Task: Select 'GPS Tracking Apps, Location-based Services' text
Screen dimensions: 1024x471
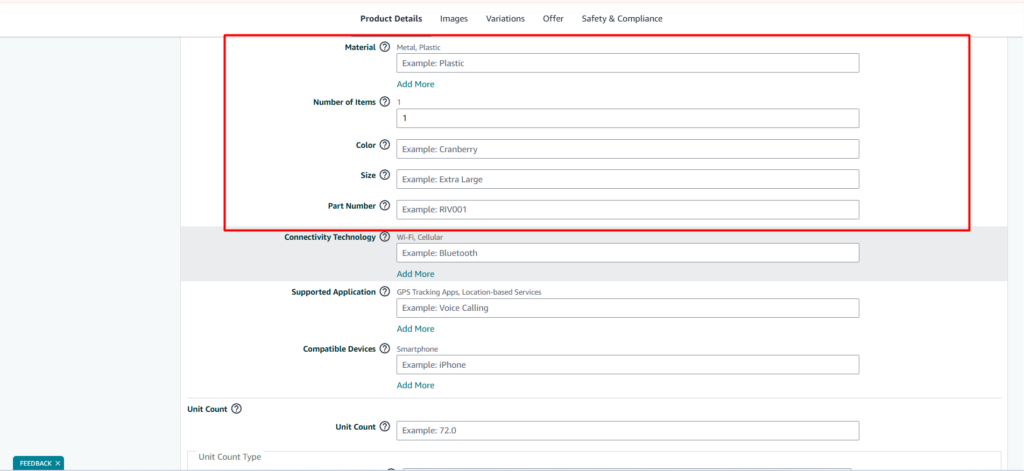Action: tap(469, 292)
